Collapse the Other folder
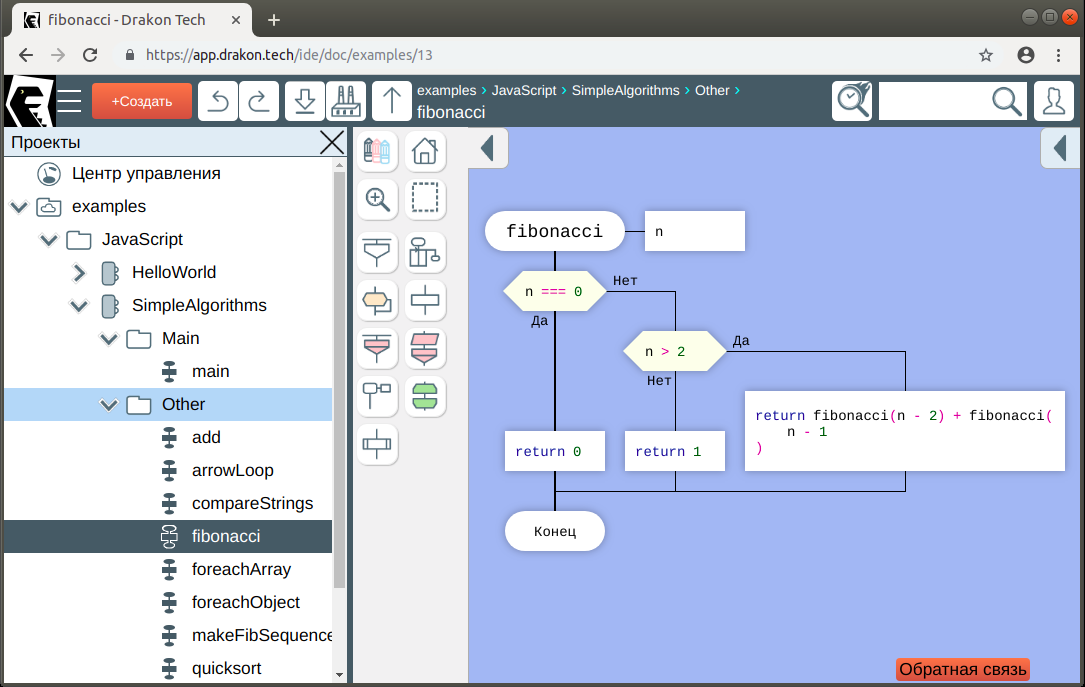Viewport: 1085px width, 687px height. (109, 405)
